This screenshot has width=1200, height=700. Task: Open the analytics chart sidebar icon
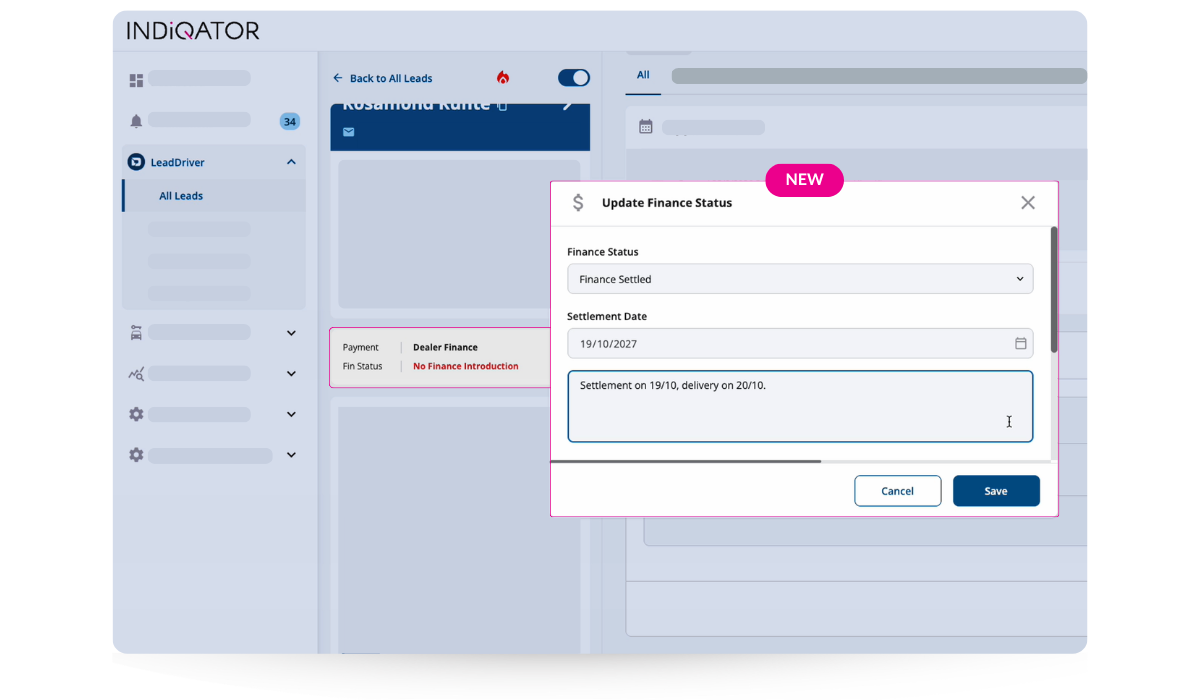(x=136, y=374)
